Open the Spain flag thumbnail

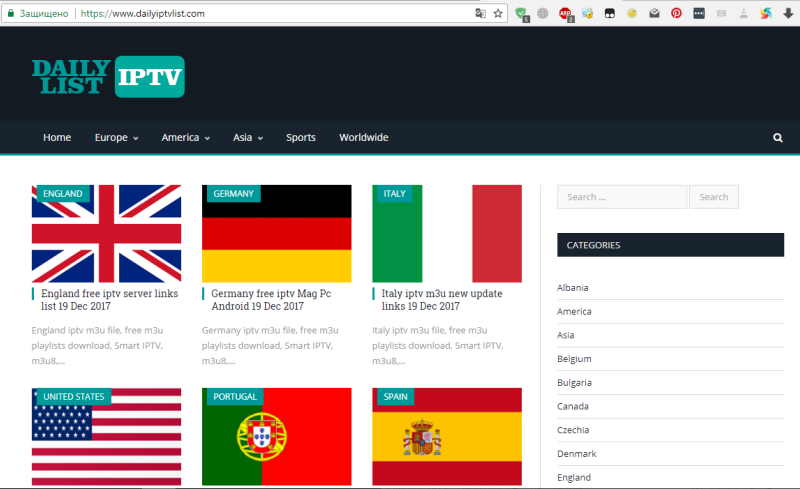point(447,437)
